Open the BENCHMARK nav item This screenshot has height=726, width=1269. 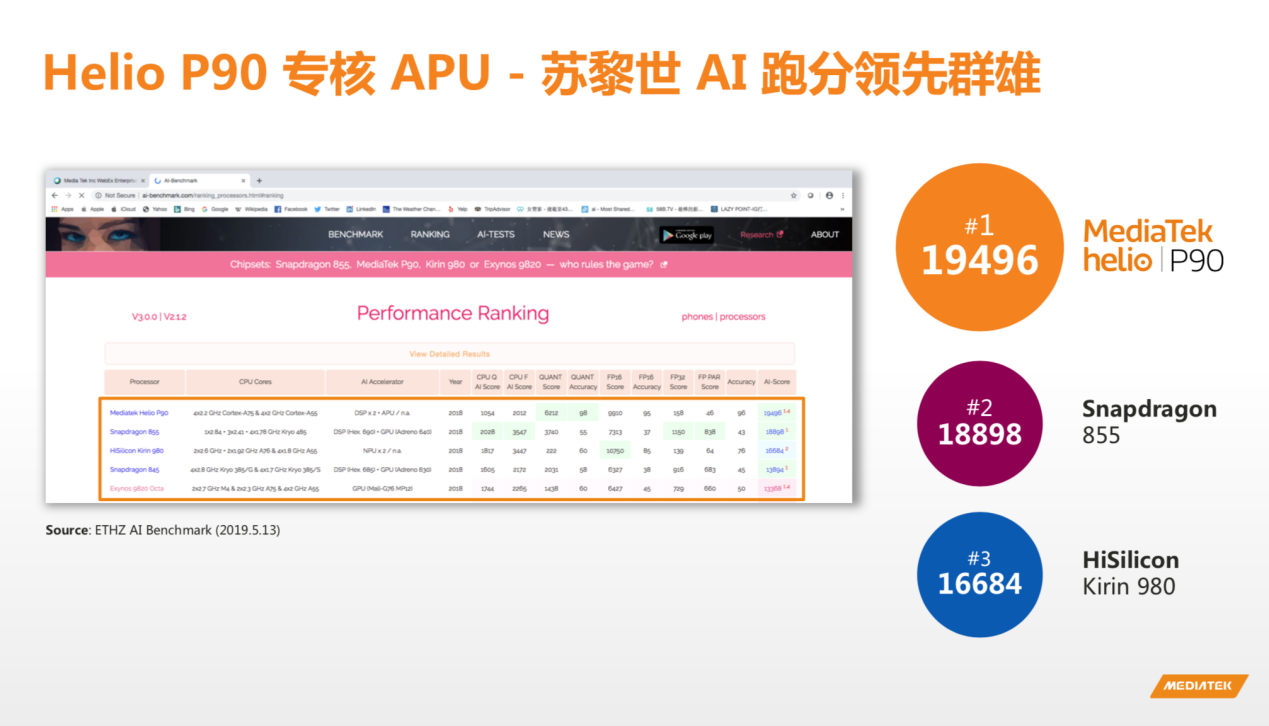click(355, 235)
